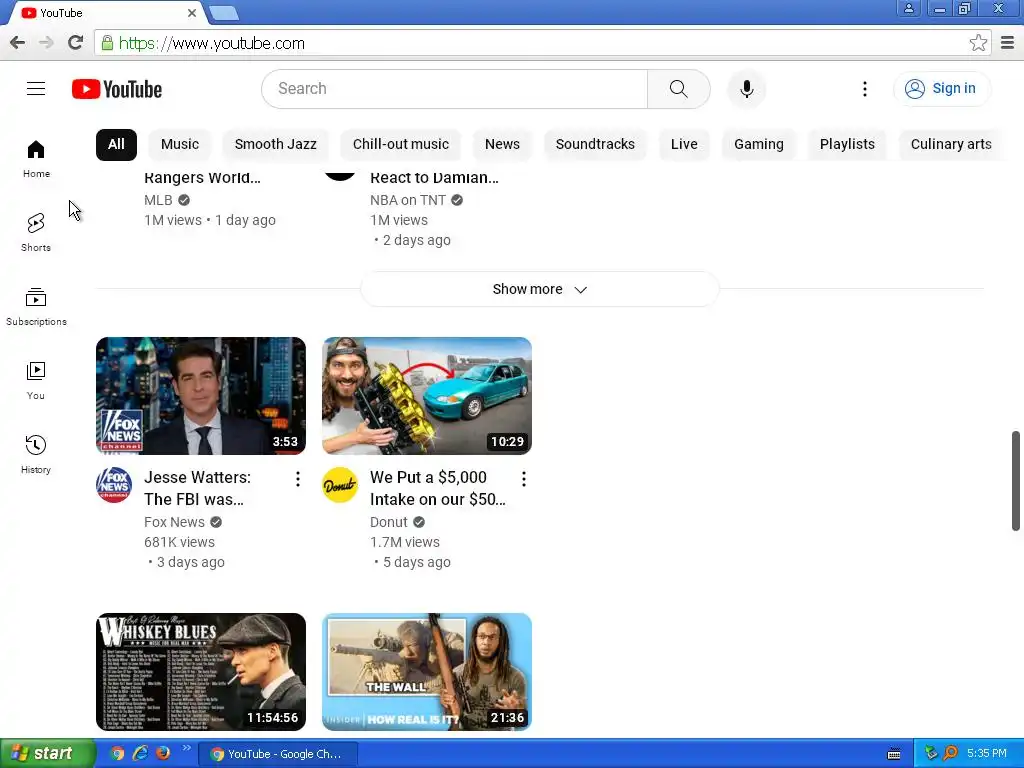The width and height of the screenshot is (1024, 768).
Task: Open options for $5,000 Intake video
Action: 524,479
